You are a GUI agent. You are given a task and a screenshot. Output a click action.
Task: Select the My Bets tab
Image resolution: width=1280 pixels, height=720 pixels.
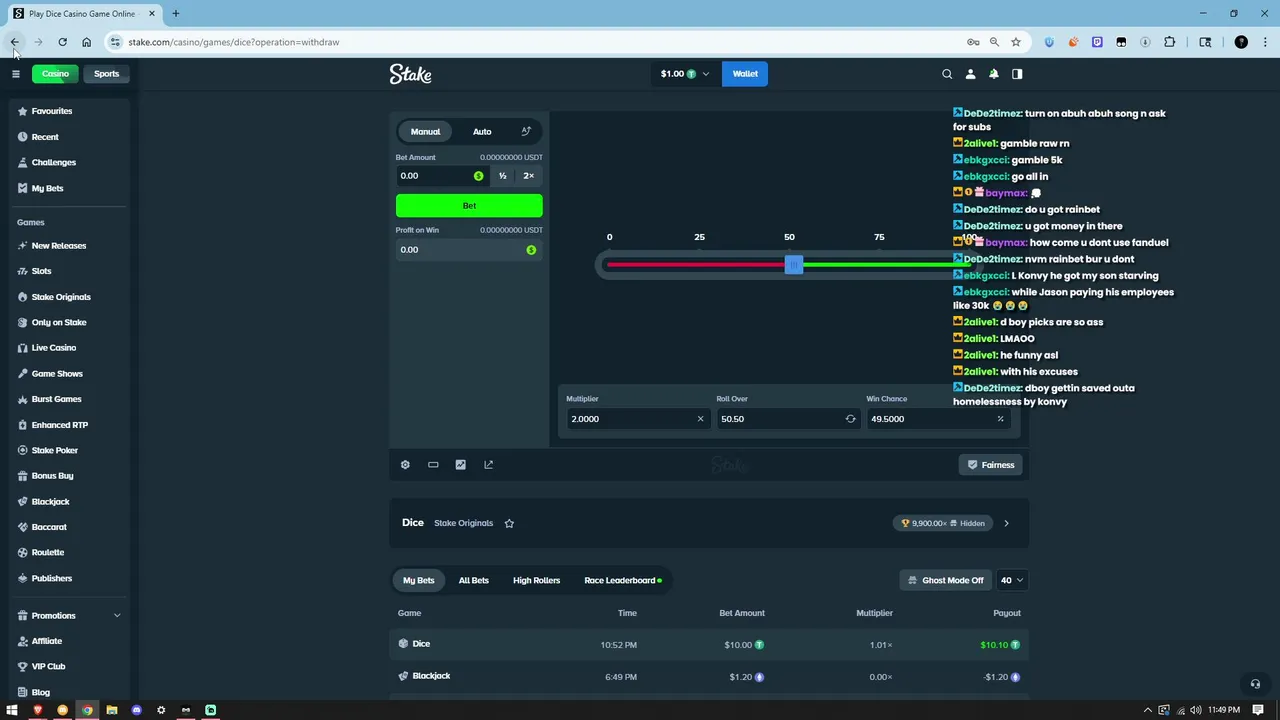coord(419,580)
